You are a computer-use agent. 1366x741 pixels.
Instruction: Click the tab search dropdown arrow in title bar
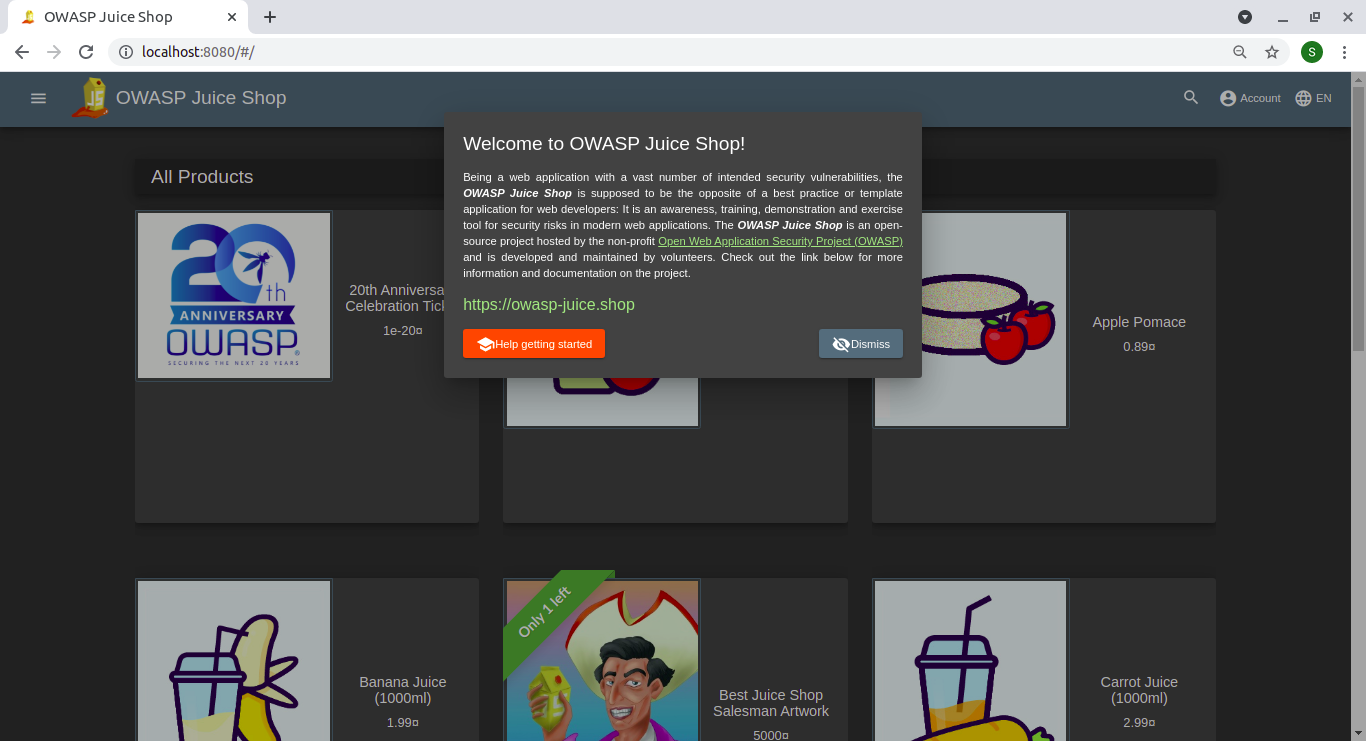pos(1245,17)
